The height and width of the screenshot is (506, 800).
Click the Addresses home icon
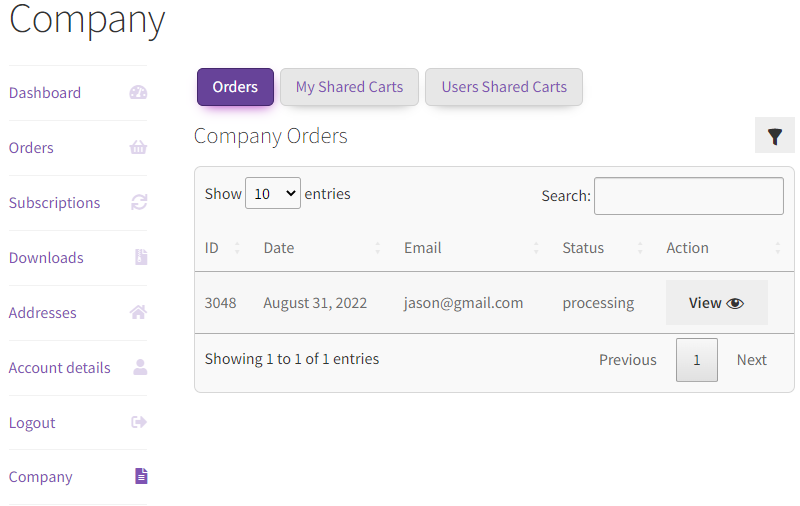coord(138,312)
